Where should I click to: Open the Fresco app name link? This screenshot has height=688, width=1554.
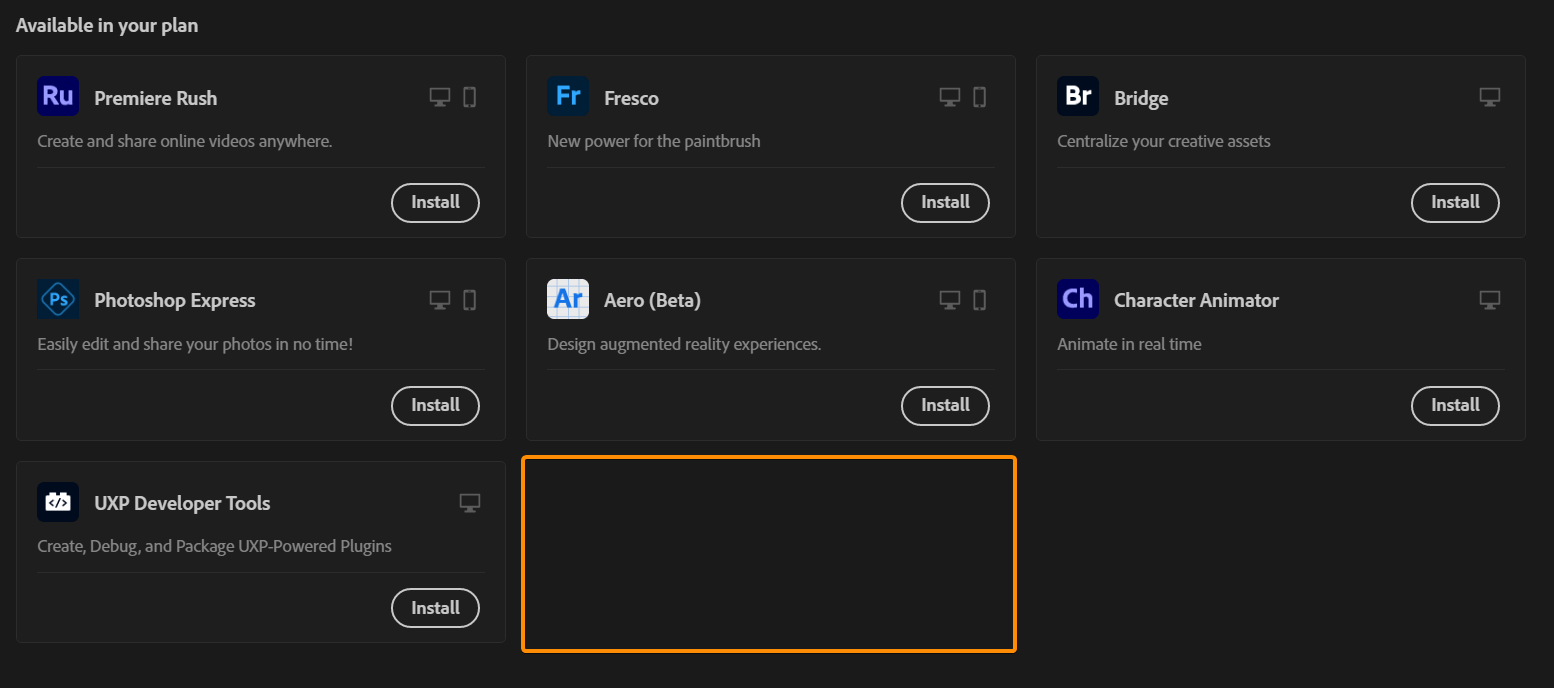631,97
